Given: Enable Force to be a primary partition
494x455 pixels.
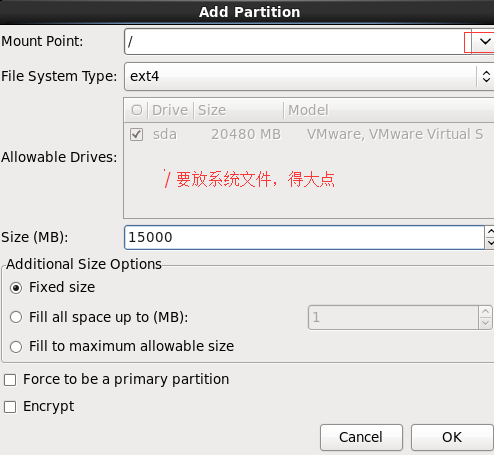Looking at the screenshot, I should (10, 380).
